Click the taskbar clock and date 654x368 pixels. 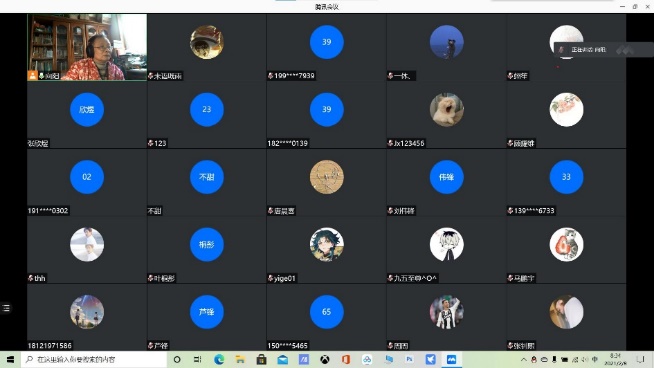(x=615, y=359)
